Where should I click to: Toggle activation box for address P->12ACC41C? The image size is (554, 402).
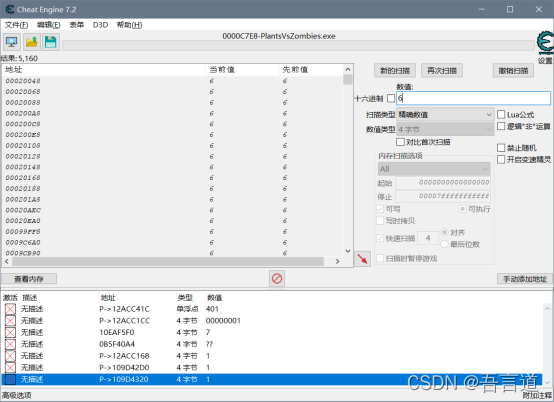(x=10, y=309)
